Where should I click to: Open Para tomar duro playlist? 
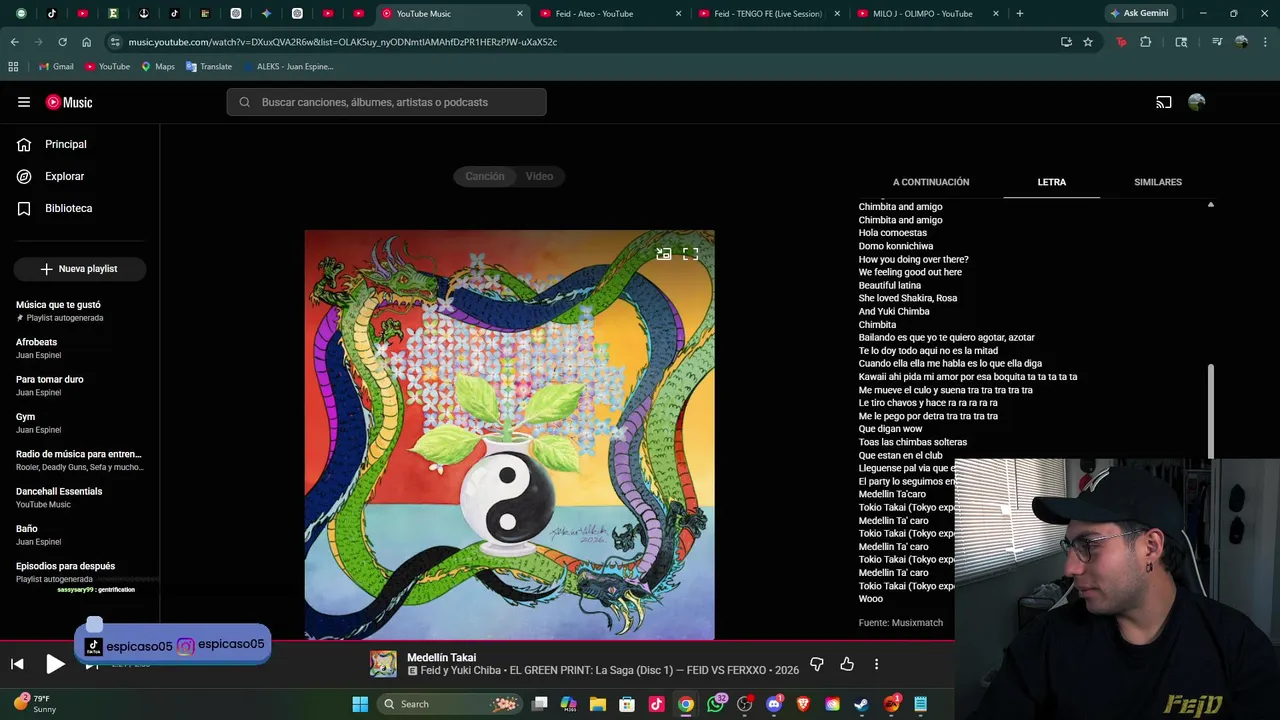(80, 385)
